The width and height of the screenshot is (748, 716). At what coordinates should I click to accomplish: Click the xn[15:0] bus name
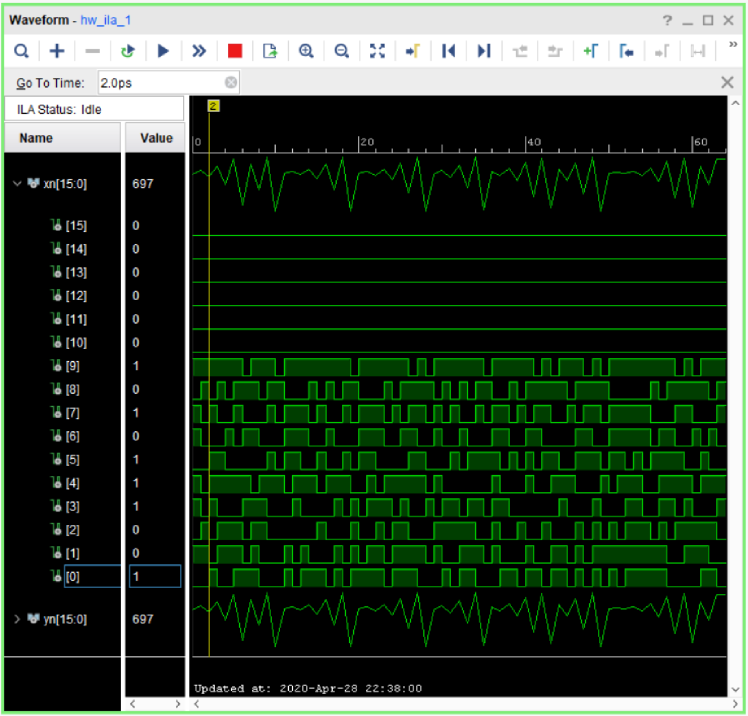[x=65, y=184]
